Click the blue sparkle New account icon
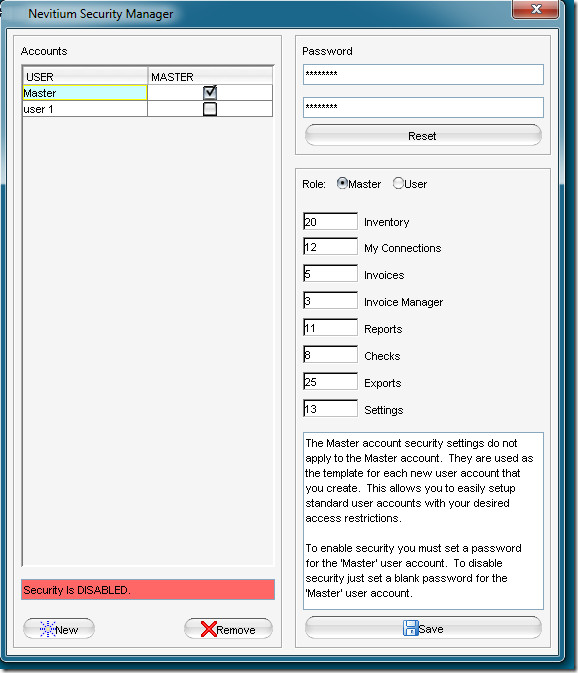Image resolution: width=578 pixels, height=673 pixels. pos(47,629)
